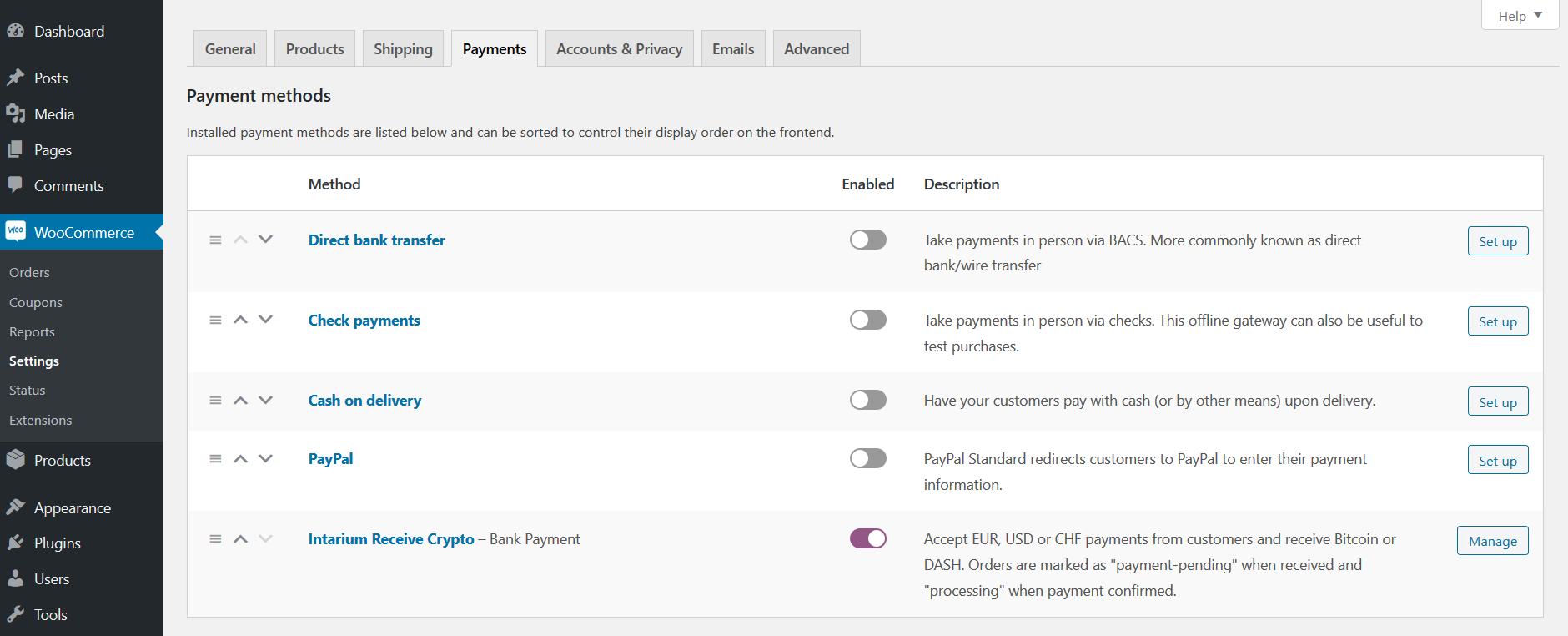This screenshot has width=1568, height=636.
Task: Move Cash on delivery down
Action: 265,400
